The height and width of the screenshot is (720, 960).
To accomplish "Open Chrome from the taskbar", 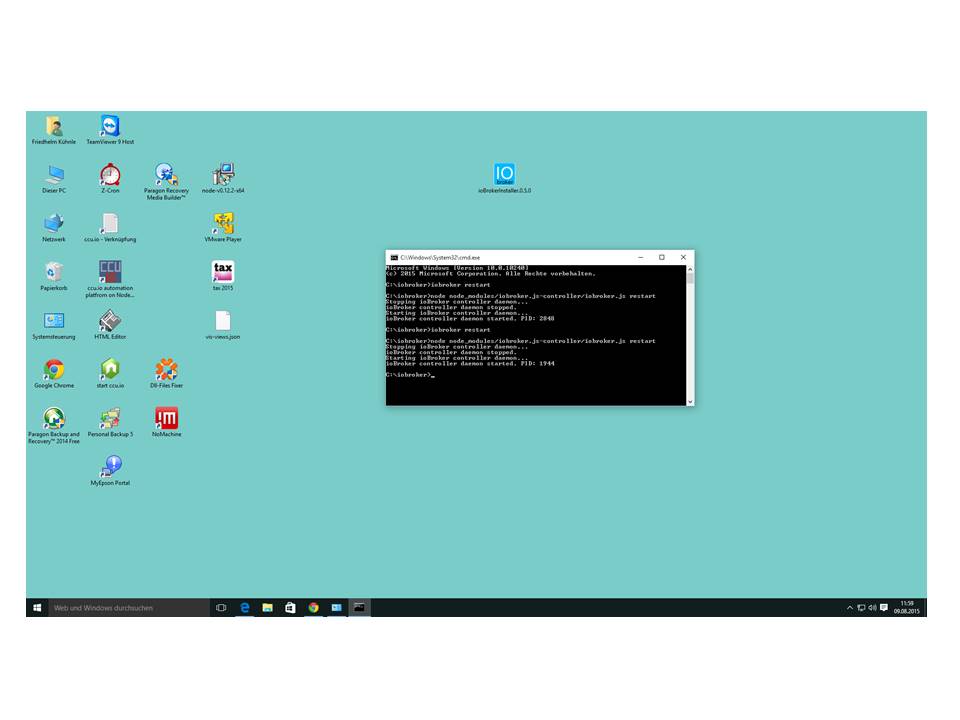I will point(313,607).
